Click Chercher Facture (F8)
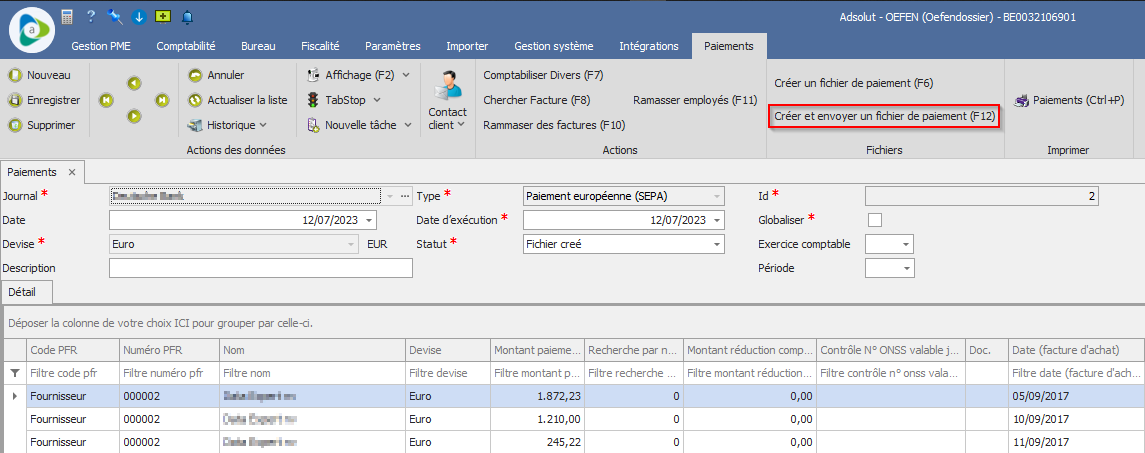 click(537, 100)
